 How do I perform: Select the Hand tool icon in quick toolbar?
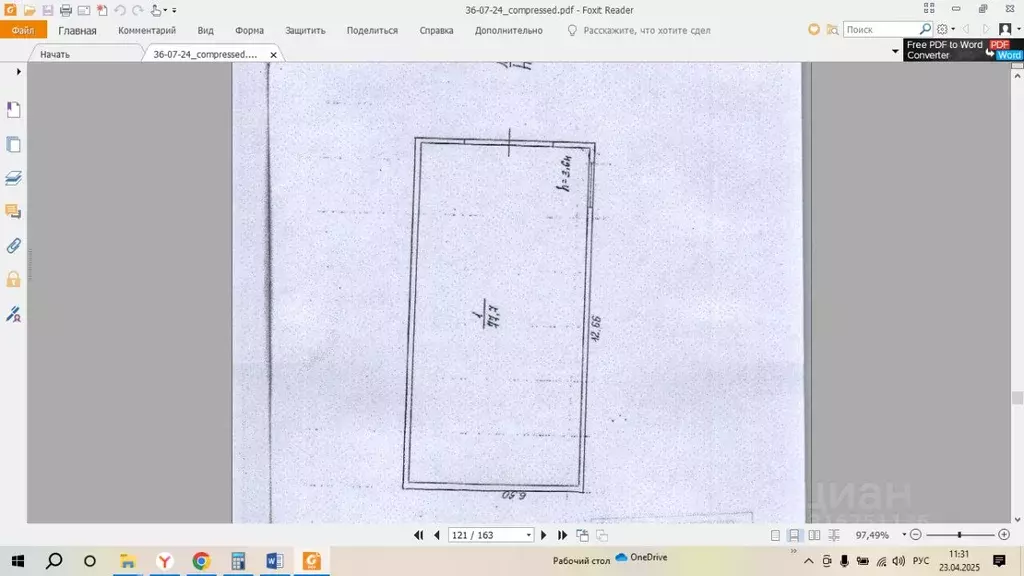[x=155, y=10]
